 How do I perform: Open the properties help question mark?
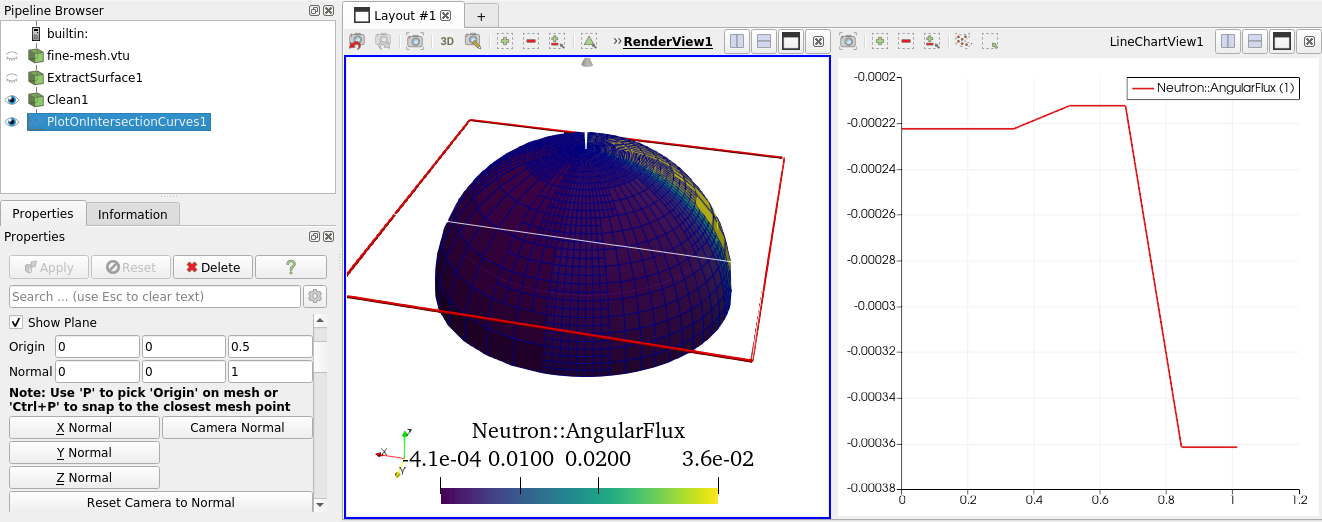[291, 267]
